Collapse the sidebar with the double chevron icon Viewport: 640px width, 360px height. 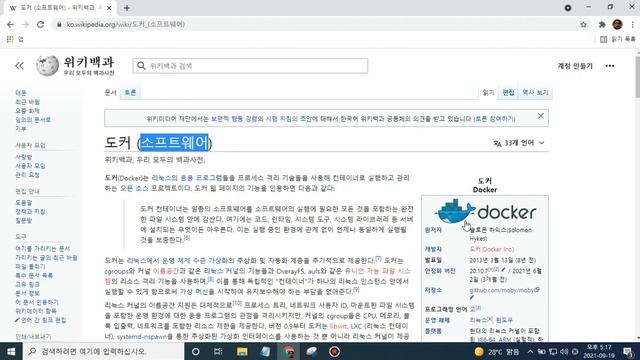click(19, 66)
